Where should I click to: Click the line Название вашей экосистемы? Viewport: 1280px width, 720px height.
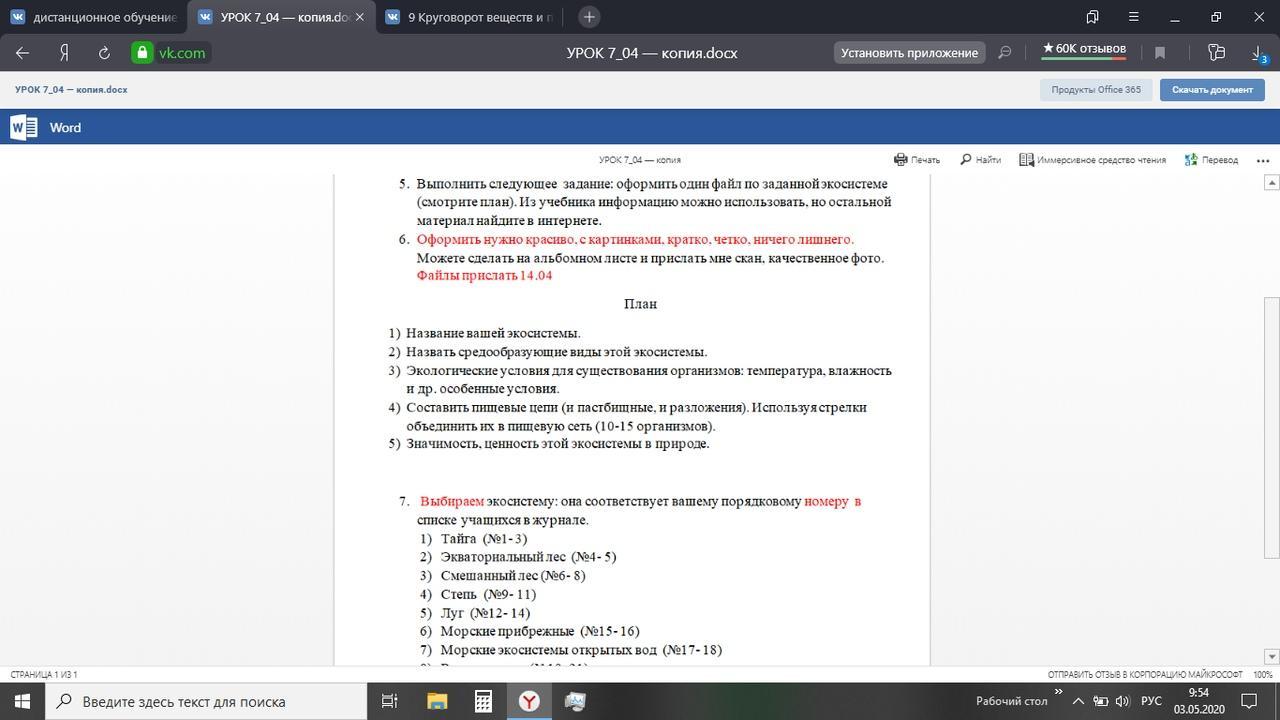pyautogui.click(x=493, y=333)
